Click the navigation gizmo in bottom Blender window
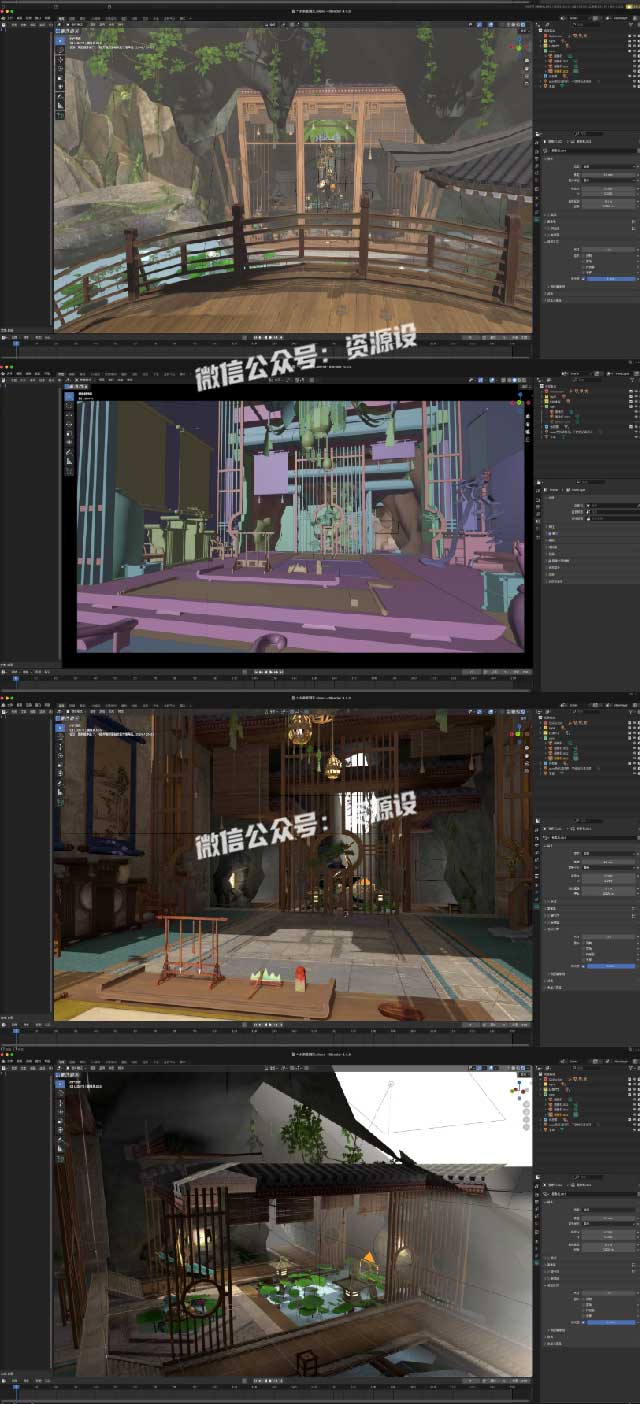The height and width of the screenshot is (1404, 640). click(x=519, y=1090)
